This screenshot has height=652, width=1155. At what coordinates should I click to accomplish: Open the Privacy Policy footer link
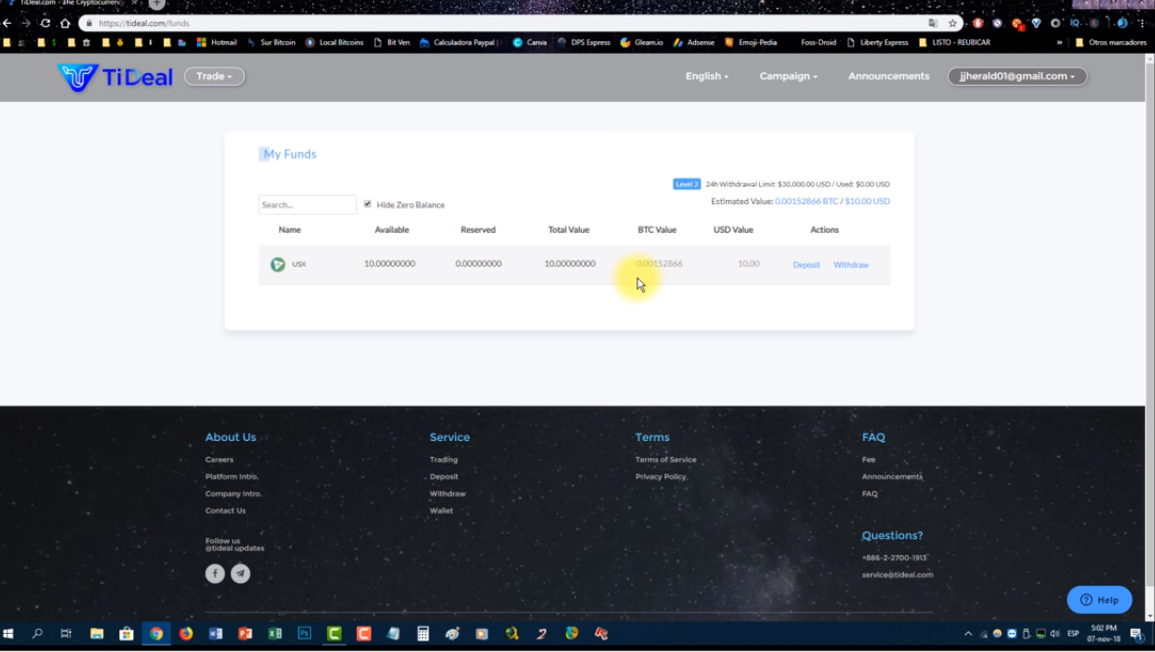pyautogui.click(x=661, y=477)
